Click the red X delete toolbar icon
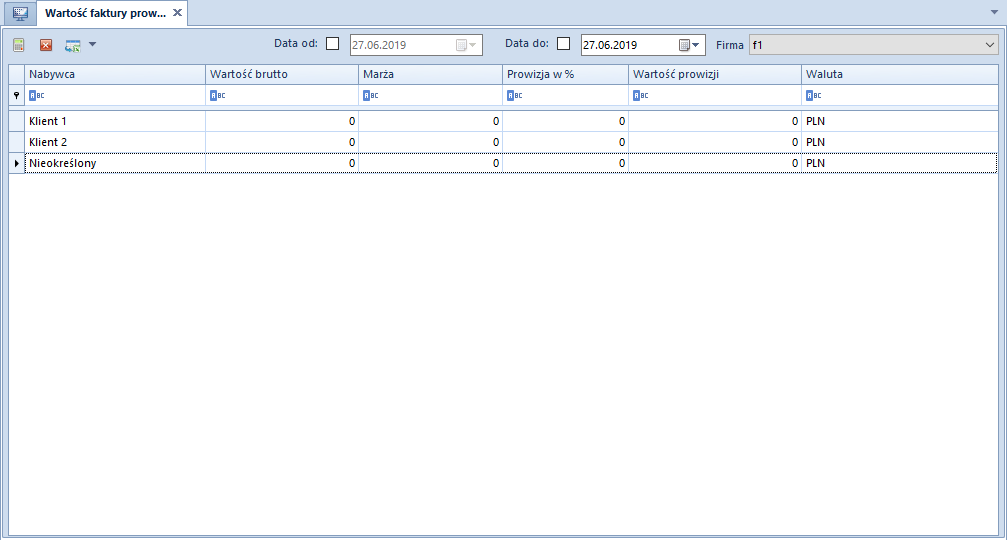This screenshot has height=540, width=1007. coord(46,45)
